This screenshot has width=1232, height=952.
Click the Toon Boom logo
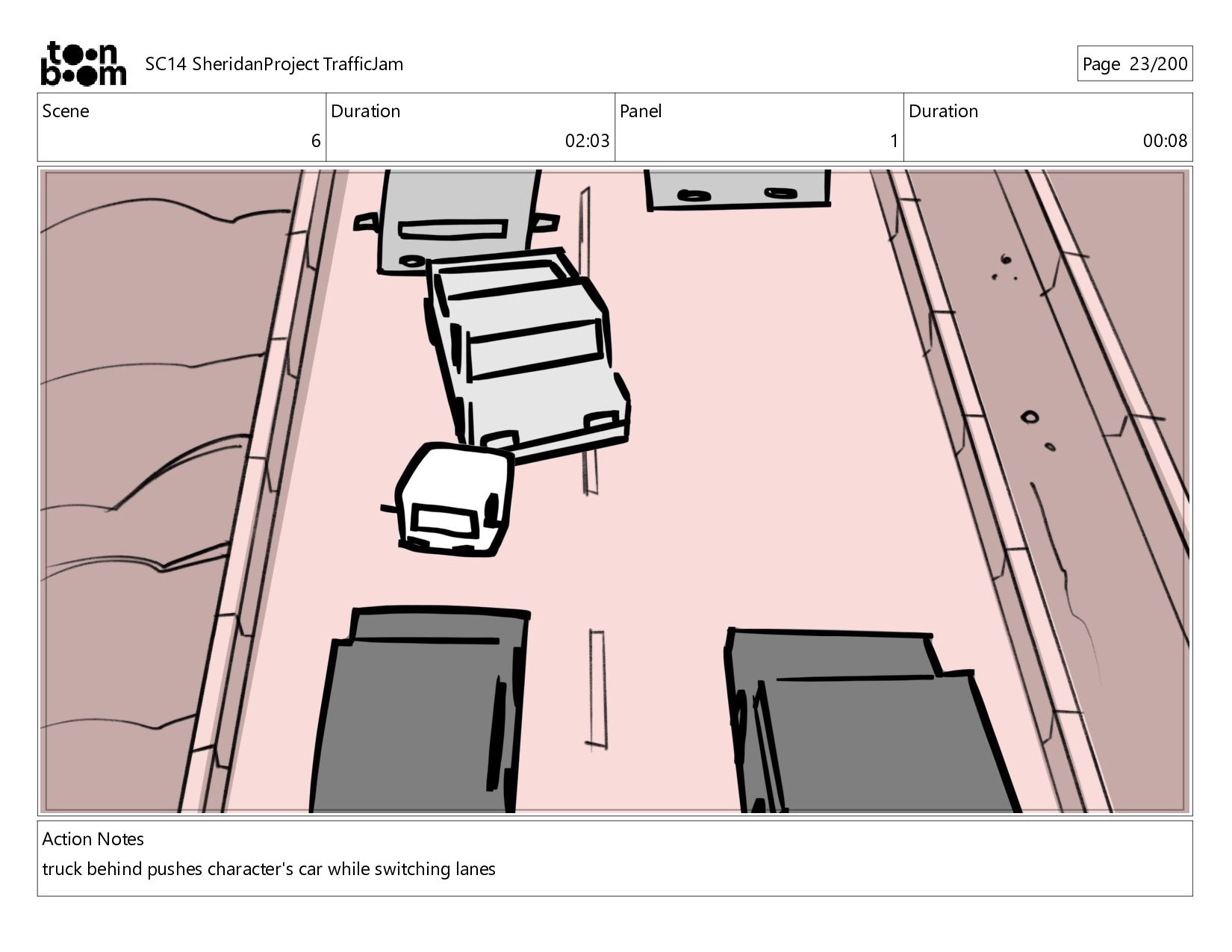[x=83, y=63]
